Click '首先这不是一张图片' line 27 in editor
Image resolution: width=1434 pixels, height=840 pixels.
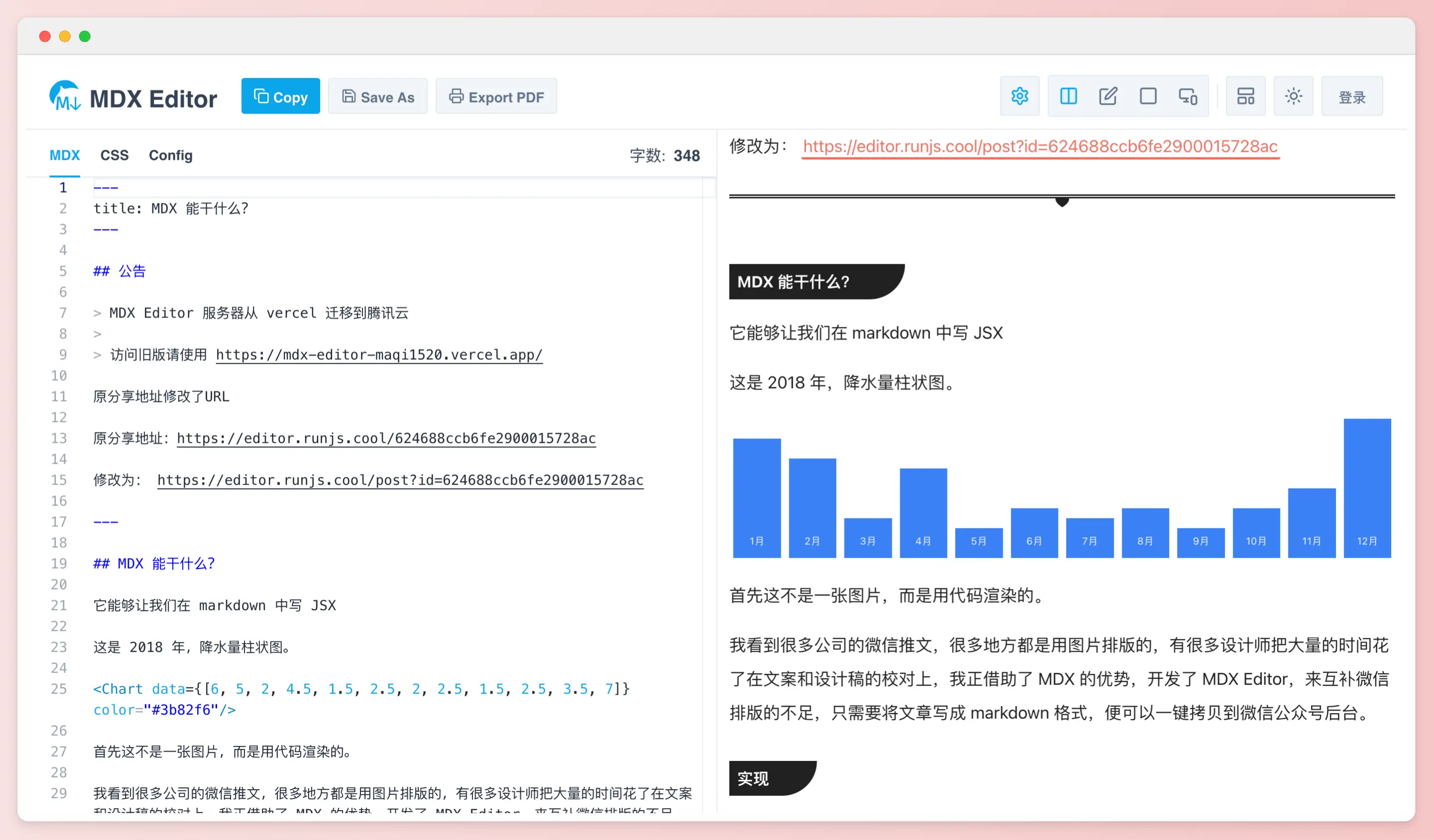tap(224, 751)
